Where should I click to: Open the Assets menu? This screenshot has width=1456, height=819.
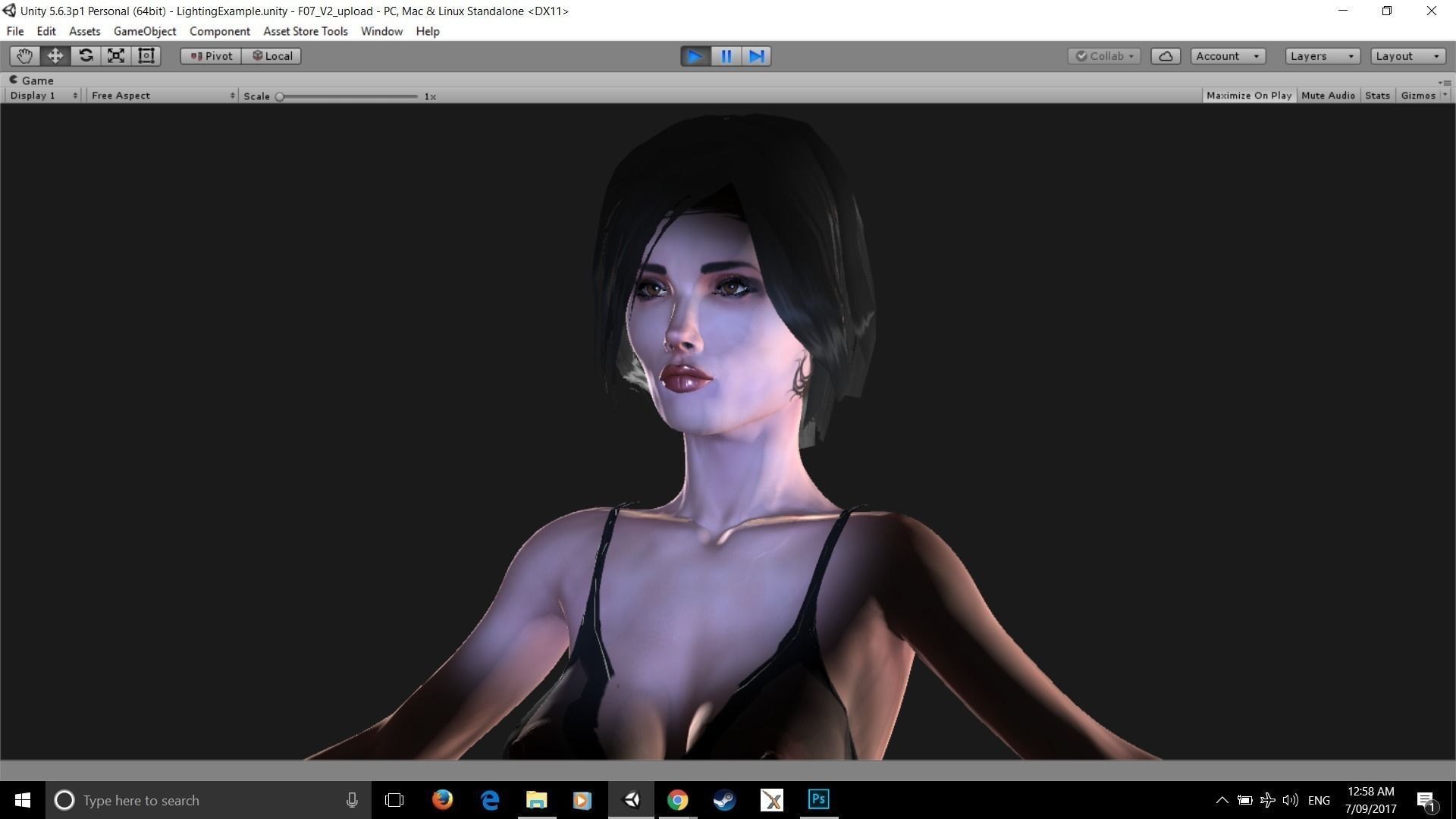coord(84,31)
